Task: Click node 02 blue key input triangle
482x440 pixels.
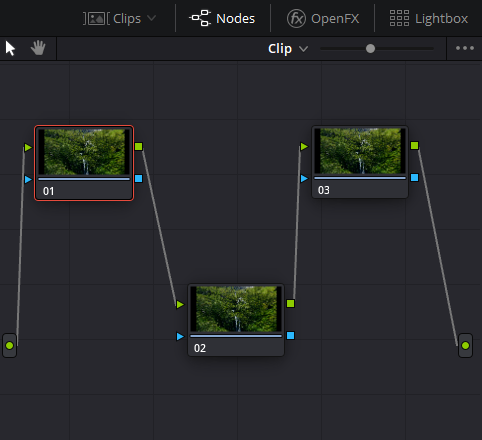Action: point(180,337)
